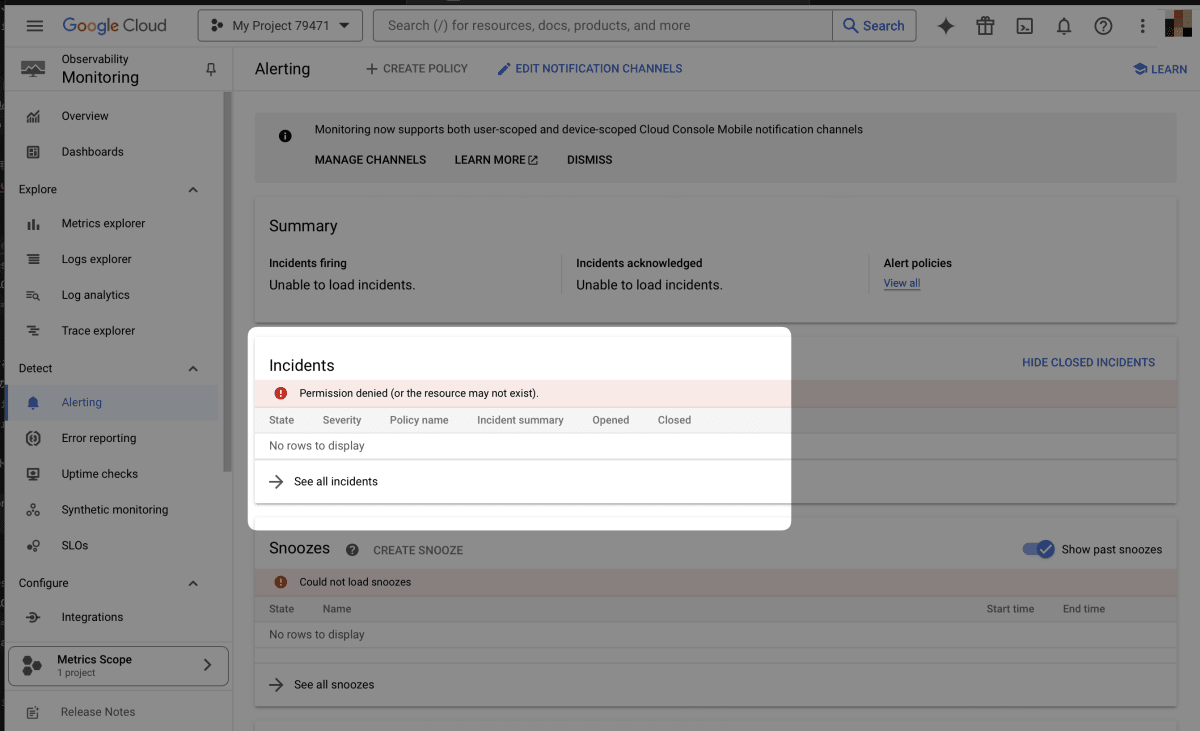
Task: Toggle Show past snoozes switch
Action: tap(1039, 549)
